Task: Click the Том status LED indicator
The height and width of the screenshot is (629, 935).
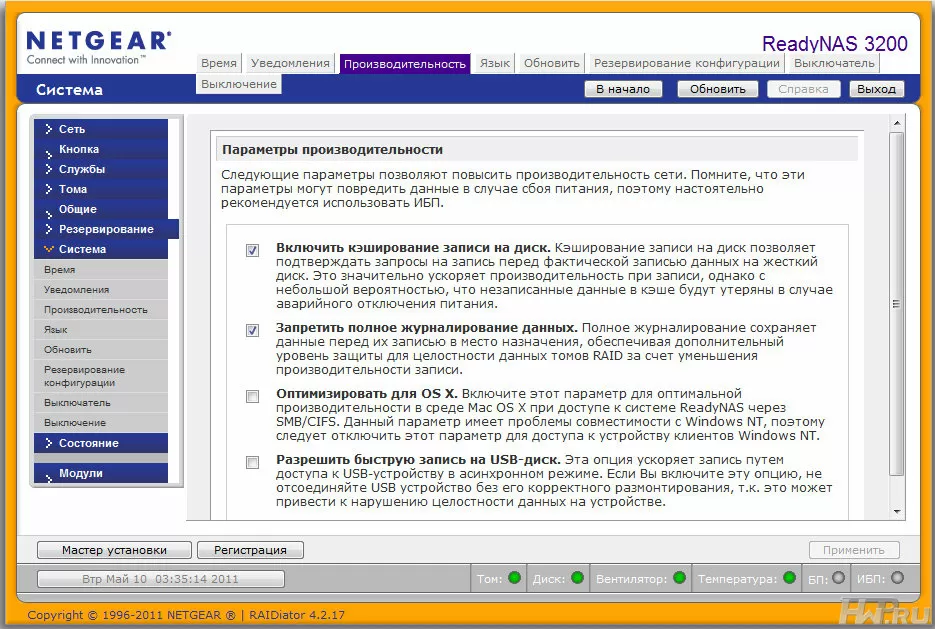Action: pos(514,578)
